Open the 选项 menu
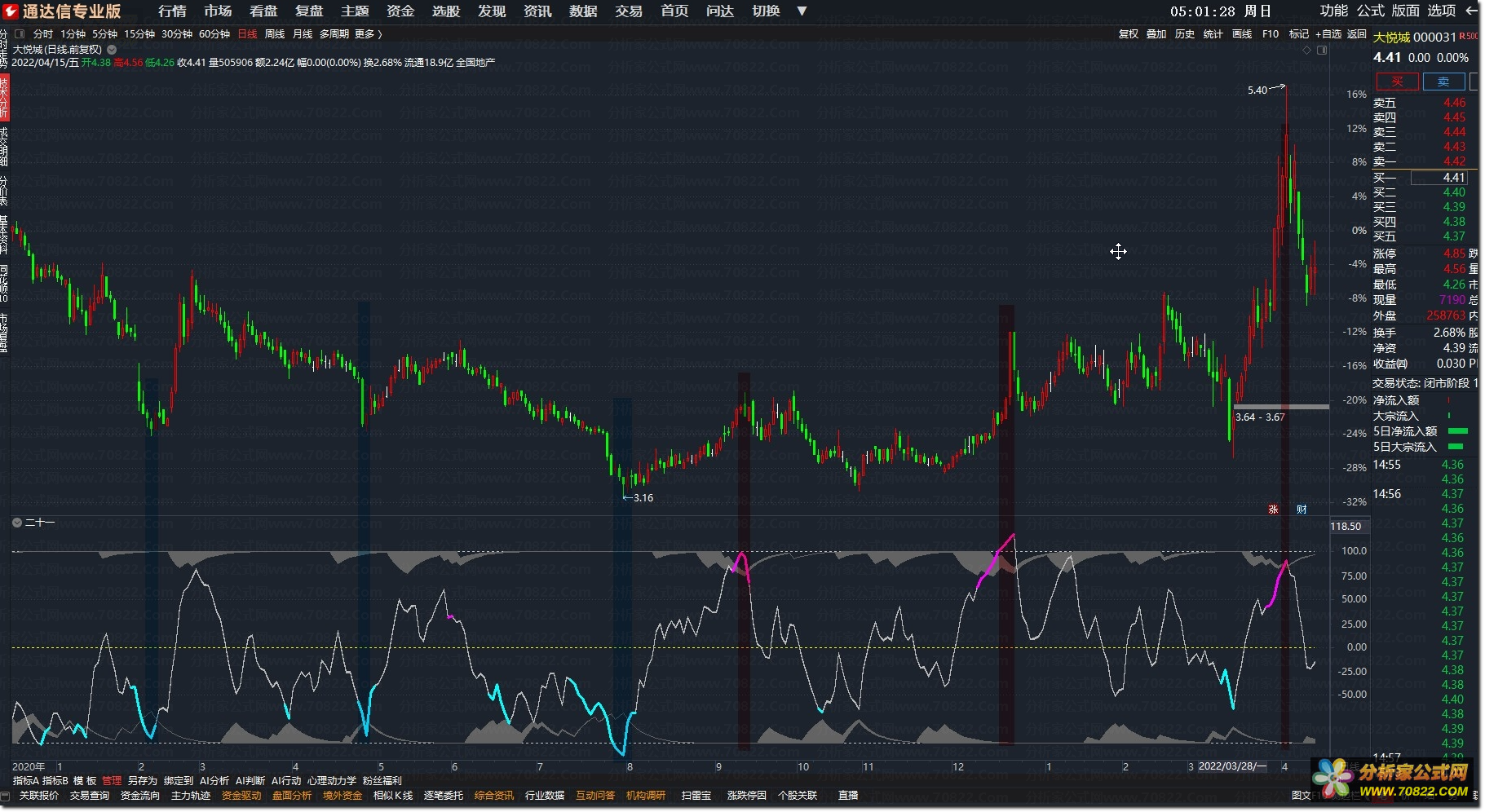The width and height of the screenshot is (1485, 812). [1442, 11]
